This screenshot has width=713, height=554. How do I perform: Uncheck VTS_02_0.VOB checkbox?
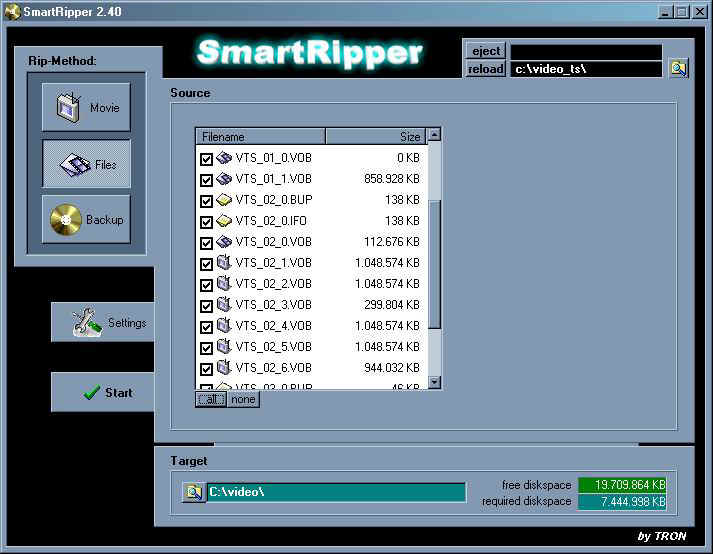tap(206, 242)
